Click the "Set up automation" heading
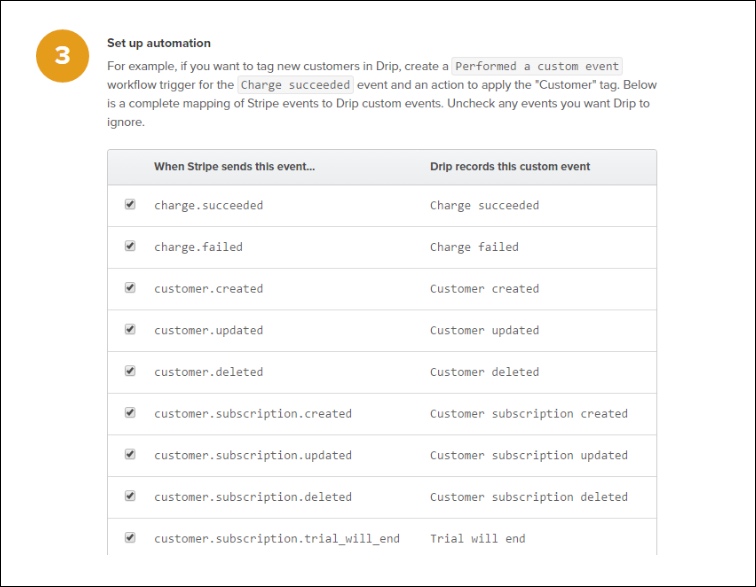 pos(159,43)
